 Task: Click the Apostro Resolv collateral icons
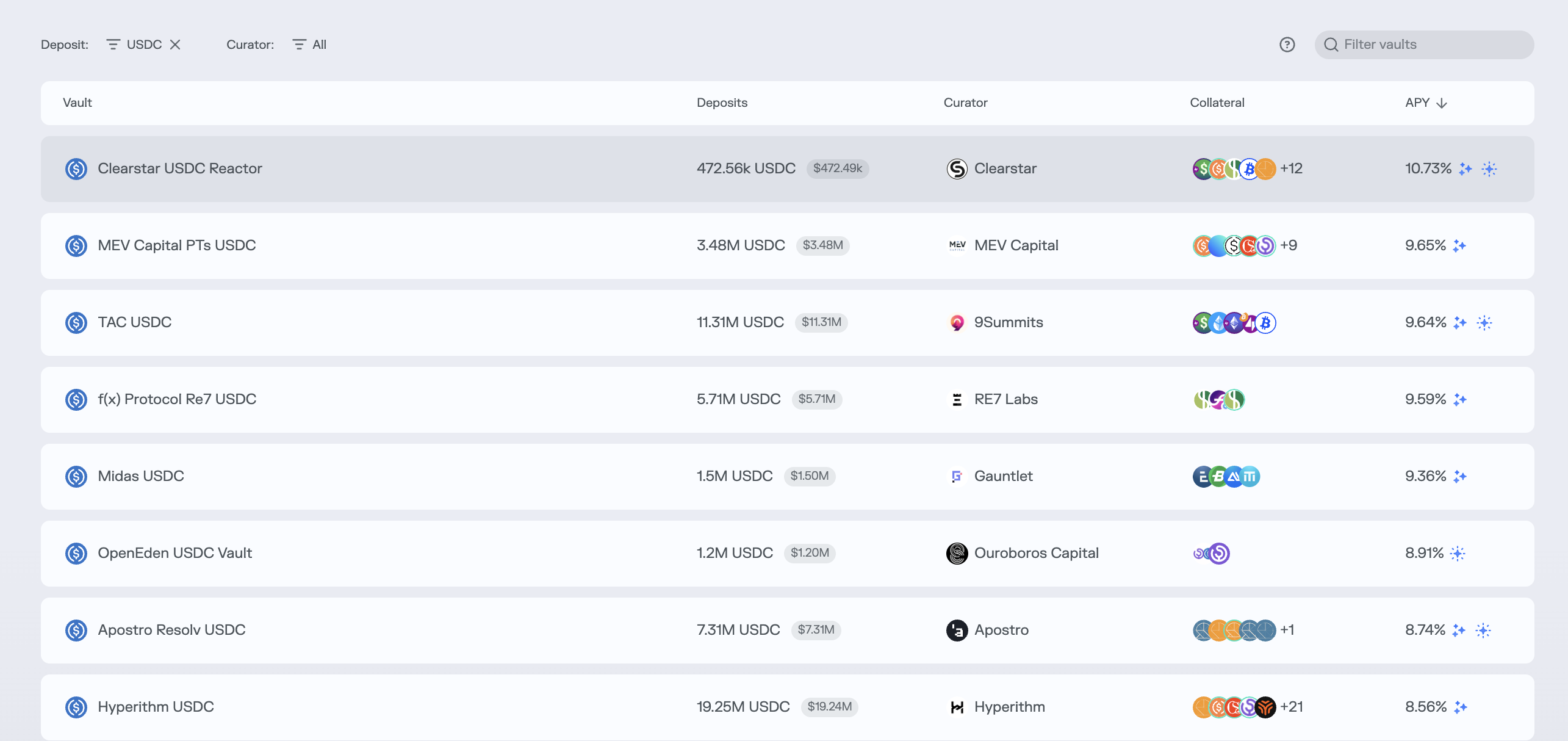[1234, 630]
